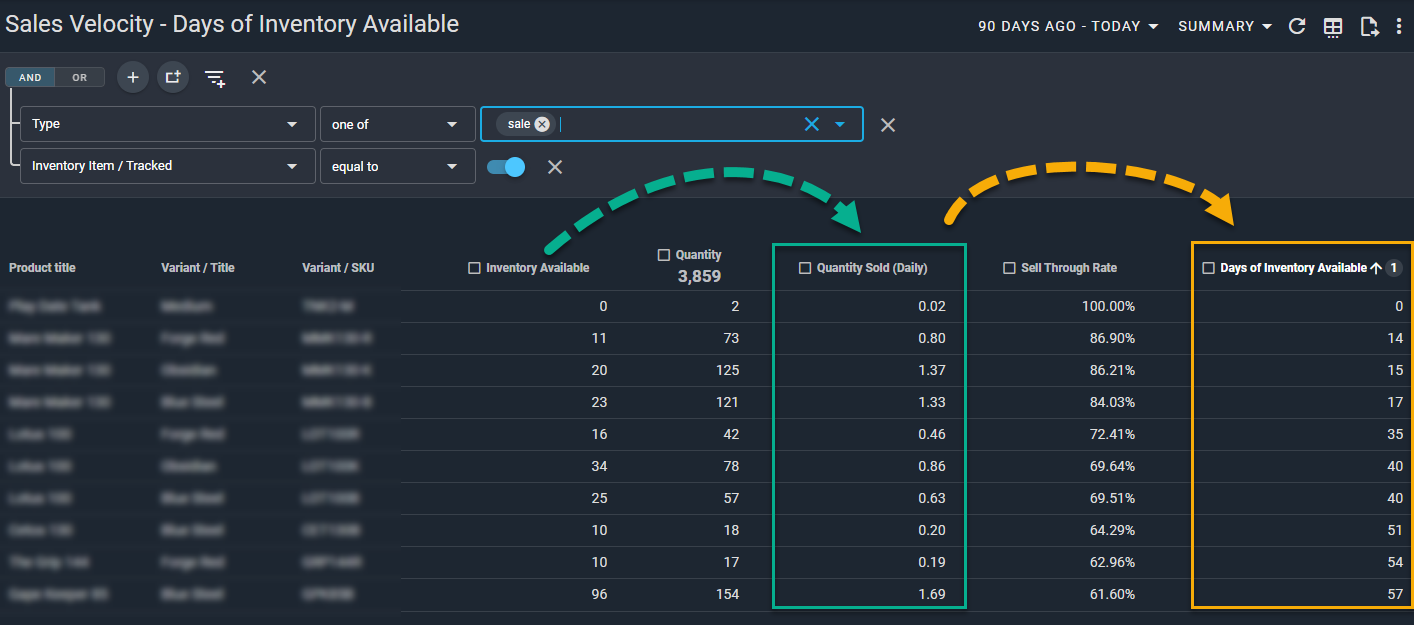Tick the Sell Through Rate column checkbox
The width and height of the screenshot is (1414, 625).
pos(1009,268)
